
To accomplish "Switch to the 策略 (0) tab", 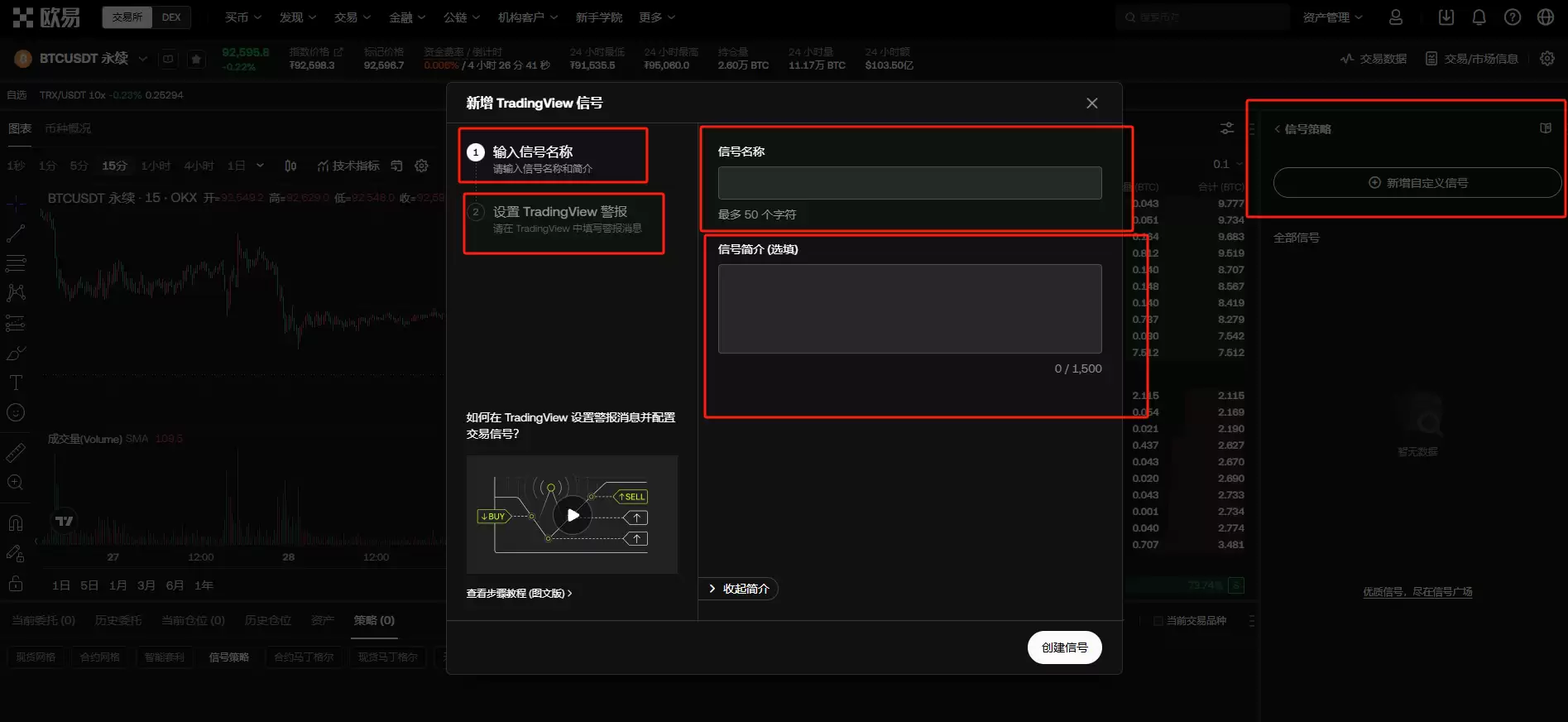I will pos(374,620).
